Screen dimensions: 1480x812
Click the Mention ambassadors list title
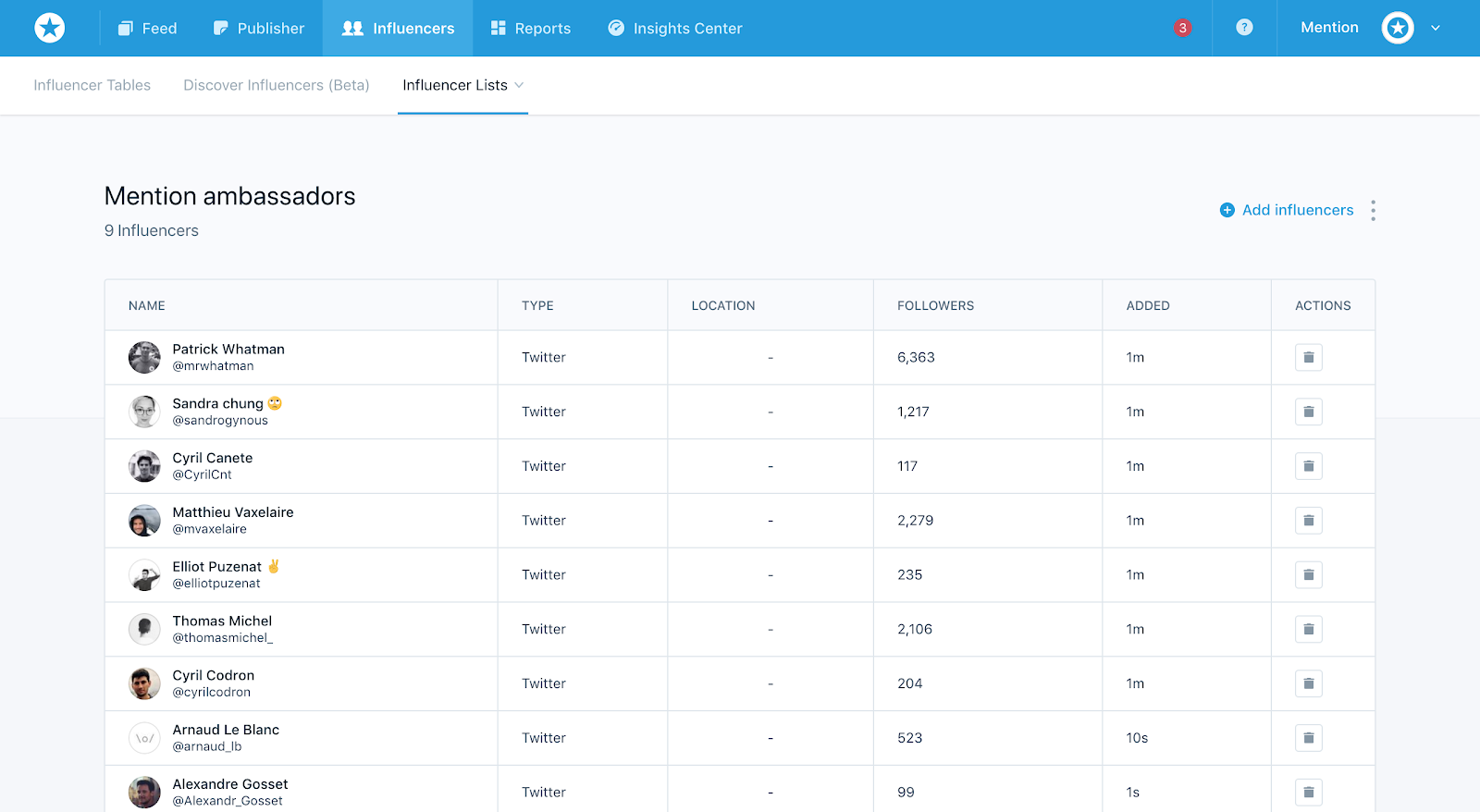[x=230, y=196]
